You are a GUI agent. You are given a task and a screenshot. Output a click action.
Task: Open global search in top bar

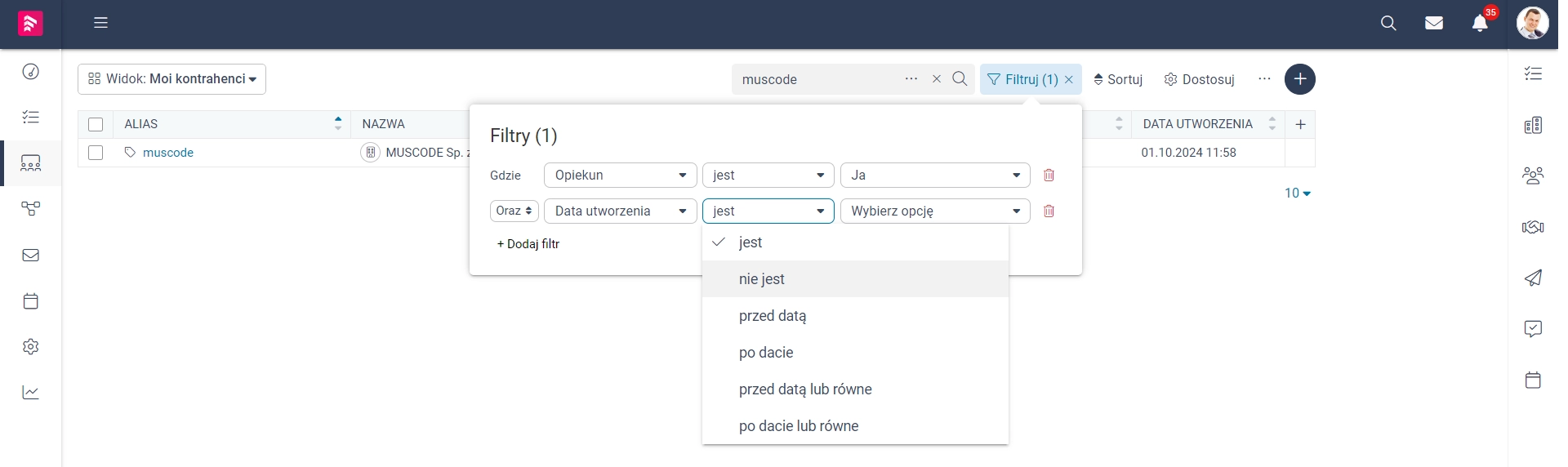[x=1388, y=23]
